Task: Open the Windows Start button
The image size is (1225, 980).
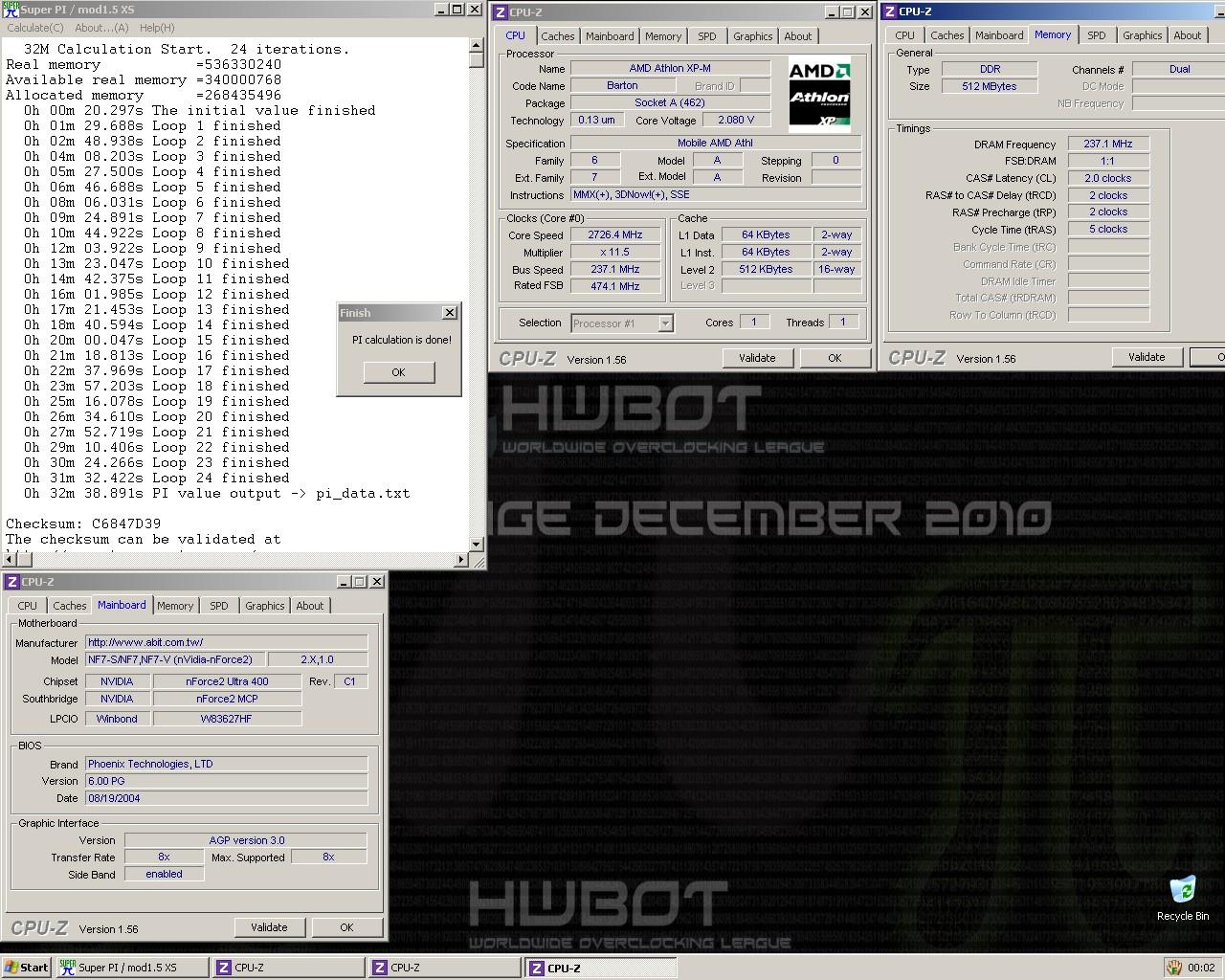Action: pos(27,968)
